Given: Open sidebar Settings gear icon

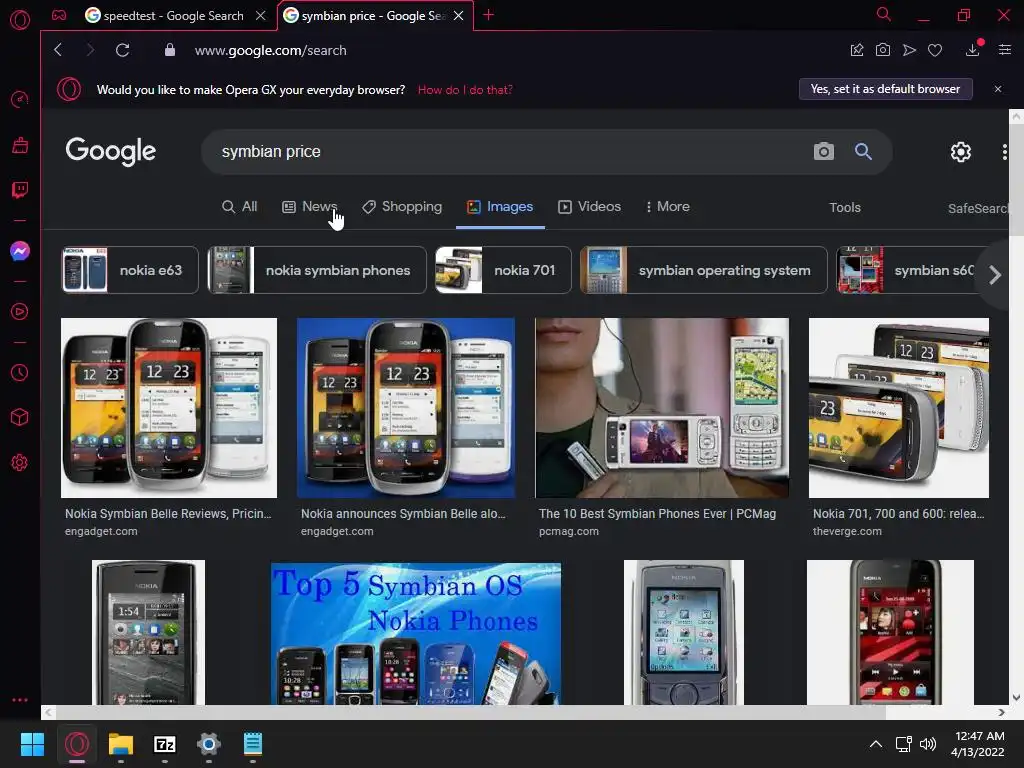Looking at the screenshot, I should (x=20, y=462).
